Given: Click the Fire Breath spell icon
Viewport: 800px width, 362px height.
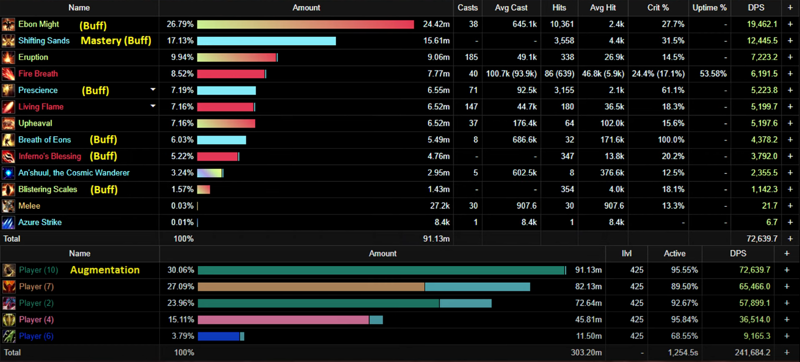Looking at the screenshot, I should [8, 74].
